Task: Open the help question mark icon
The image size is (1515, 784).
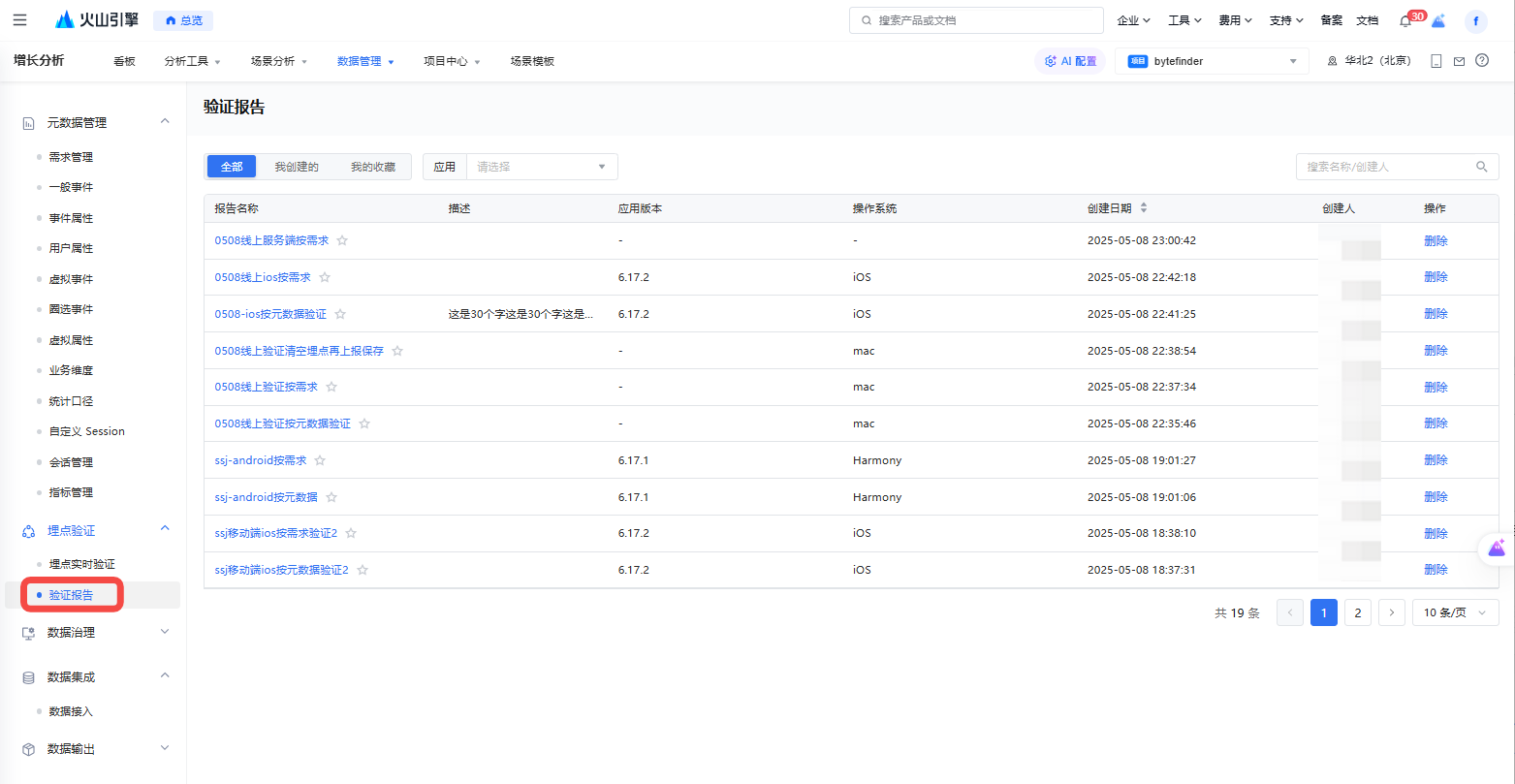Action: point(1482,61)
